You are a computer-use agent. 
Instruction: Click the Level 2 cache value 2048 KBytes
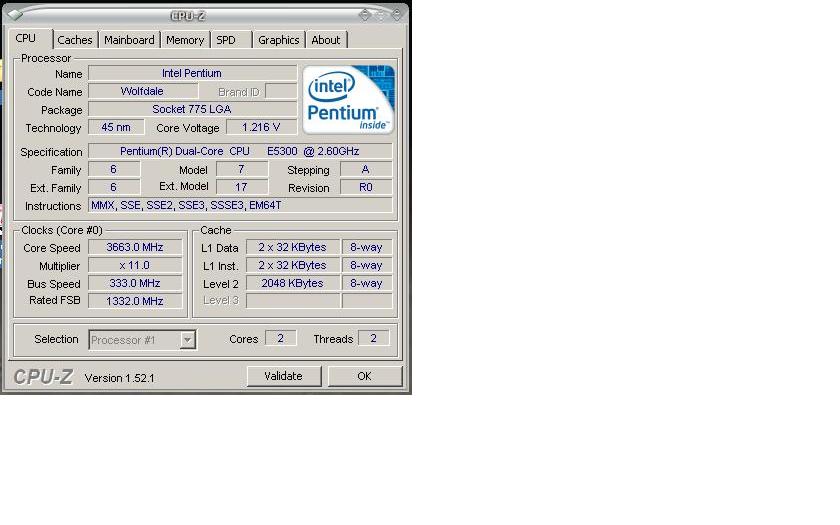292,283
